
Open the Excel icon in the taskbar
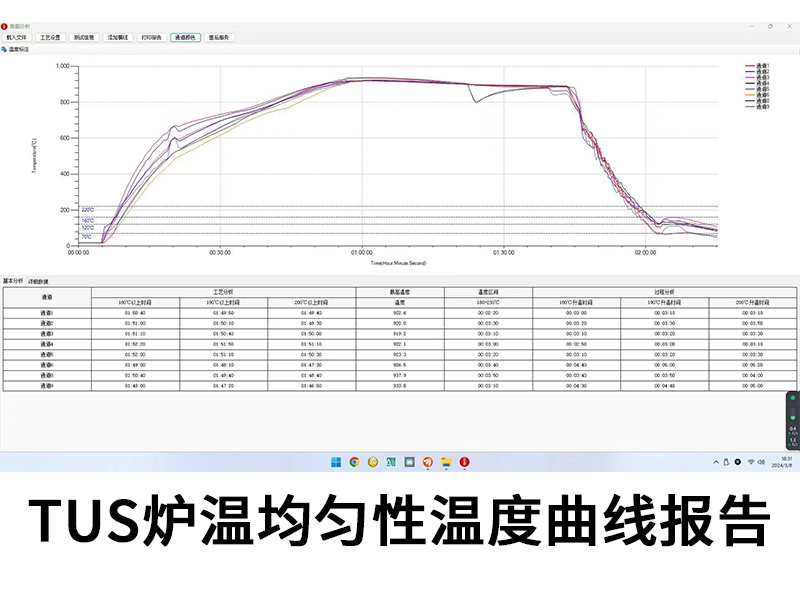(x=391, y=462)
